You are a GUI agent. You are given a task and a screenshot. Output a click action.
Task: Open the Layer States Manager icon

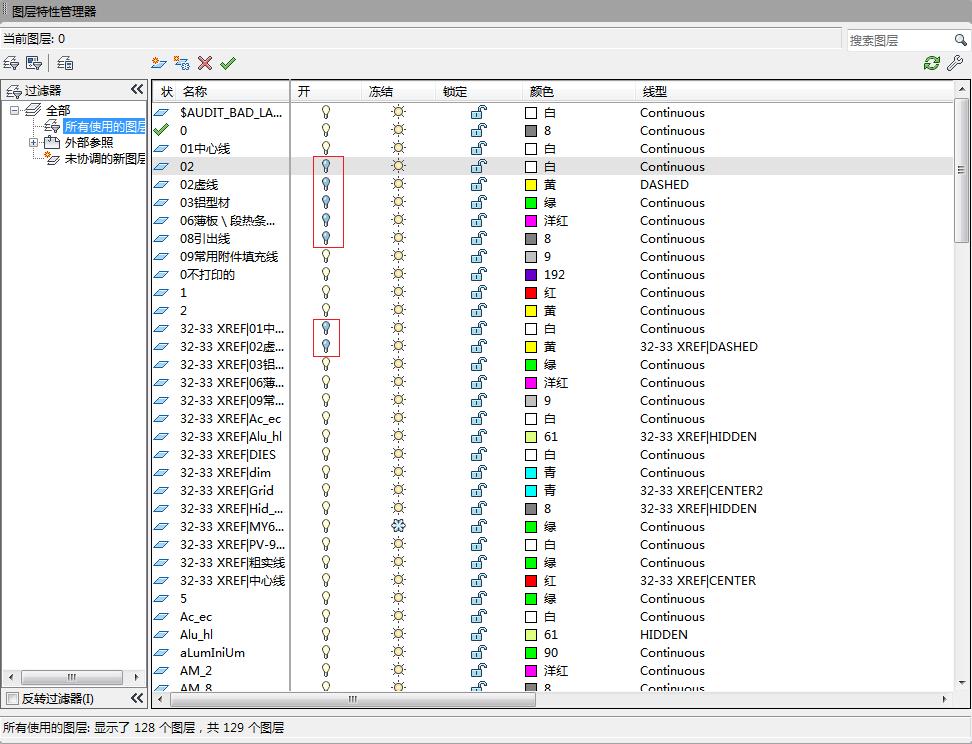click(x=65, y=63)
